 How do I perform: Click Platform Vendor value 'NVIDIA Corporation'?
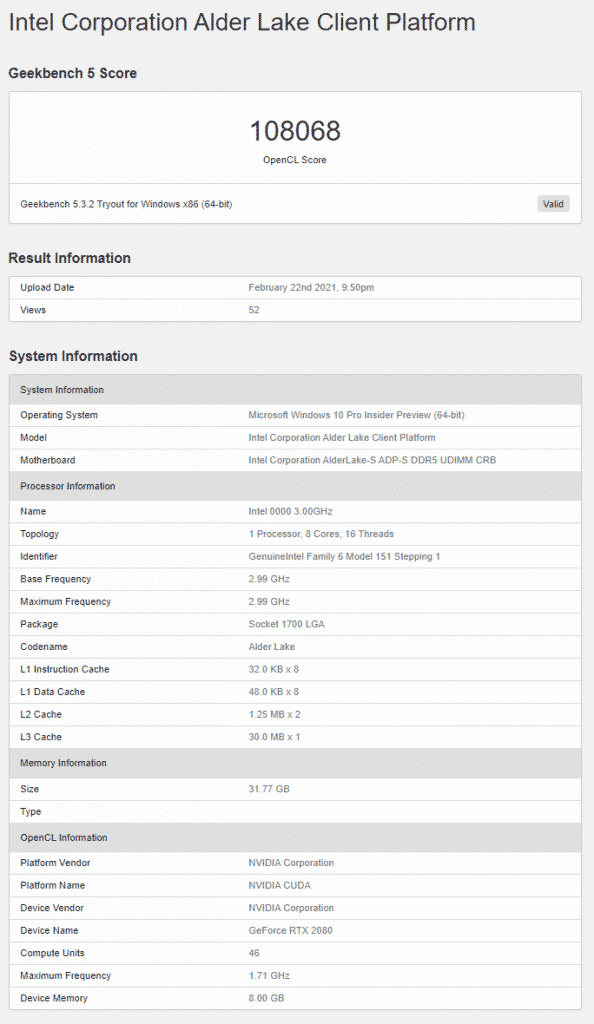(x=291, y=863)
